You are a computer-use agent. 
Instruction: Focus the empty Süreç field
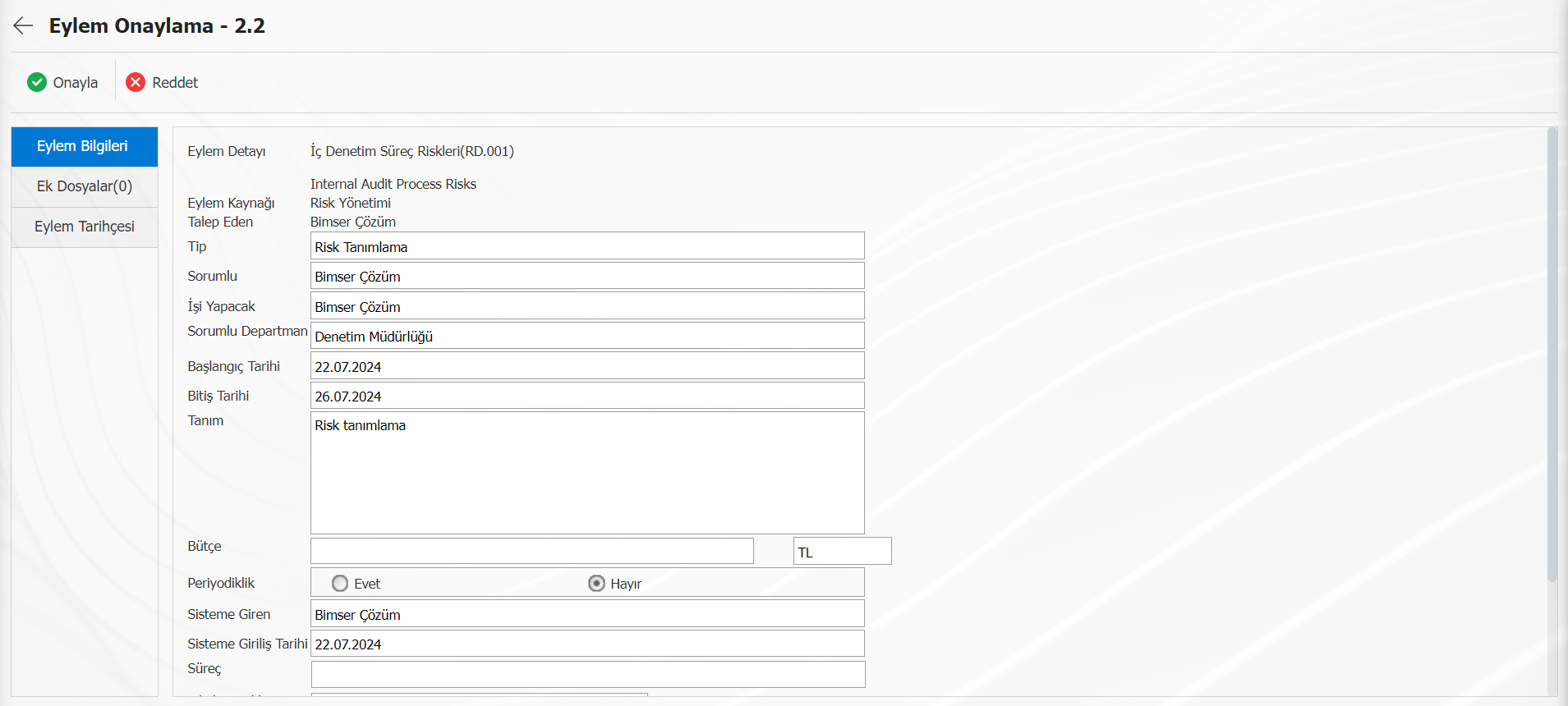588,674
